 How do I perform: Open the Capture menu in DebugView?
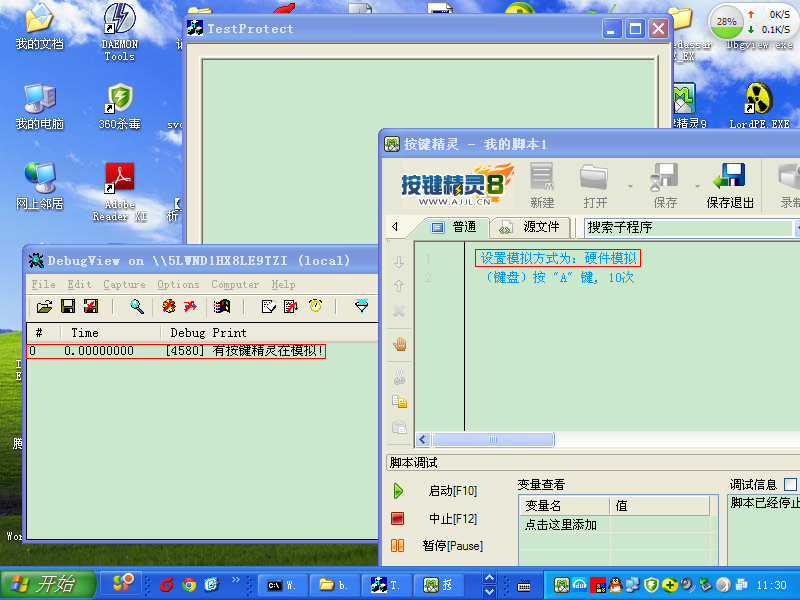tap(124, 285)
